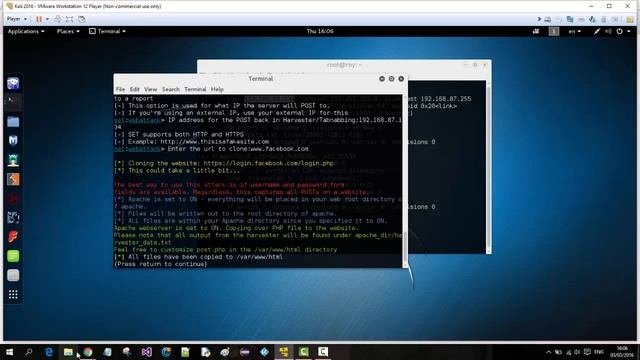Viewport: 640px width, 360px height.
Task: Click the background root terminal's scrollbar
Action: (489, 167)
